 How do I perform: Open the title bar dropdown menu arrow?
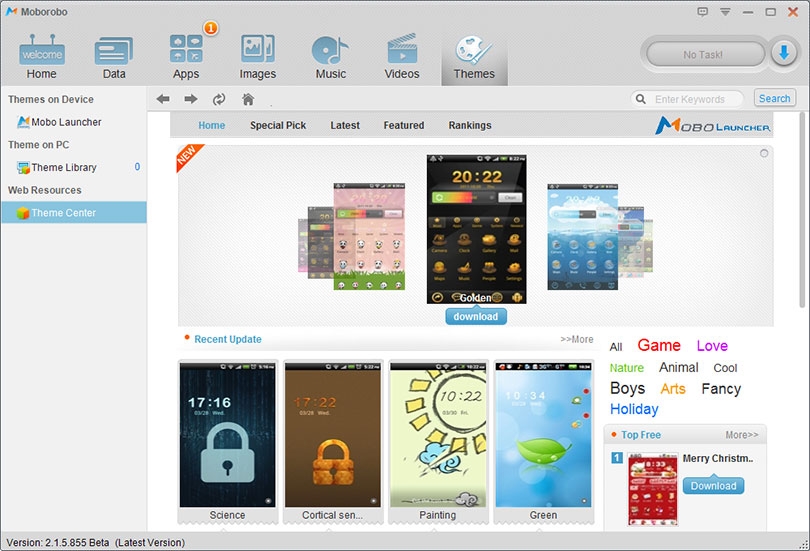tap(725, 12)
